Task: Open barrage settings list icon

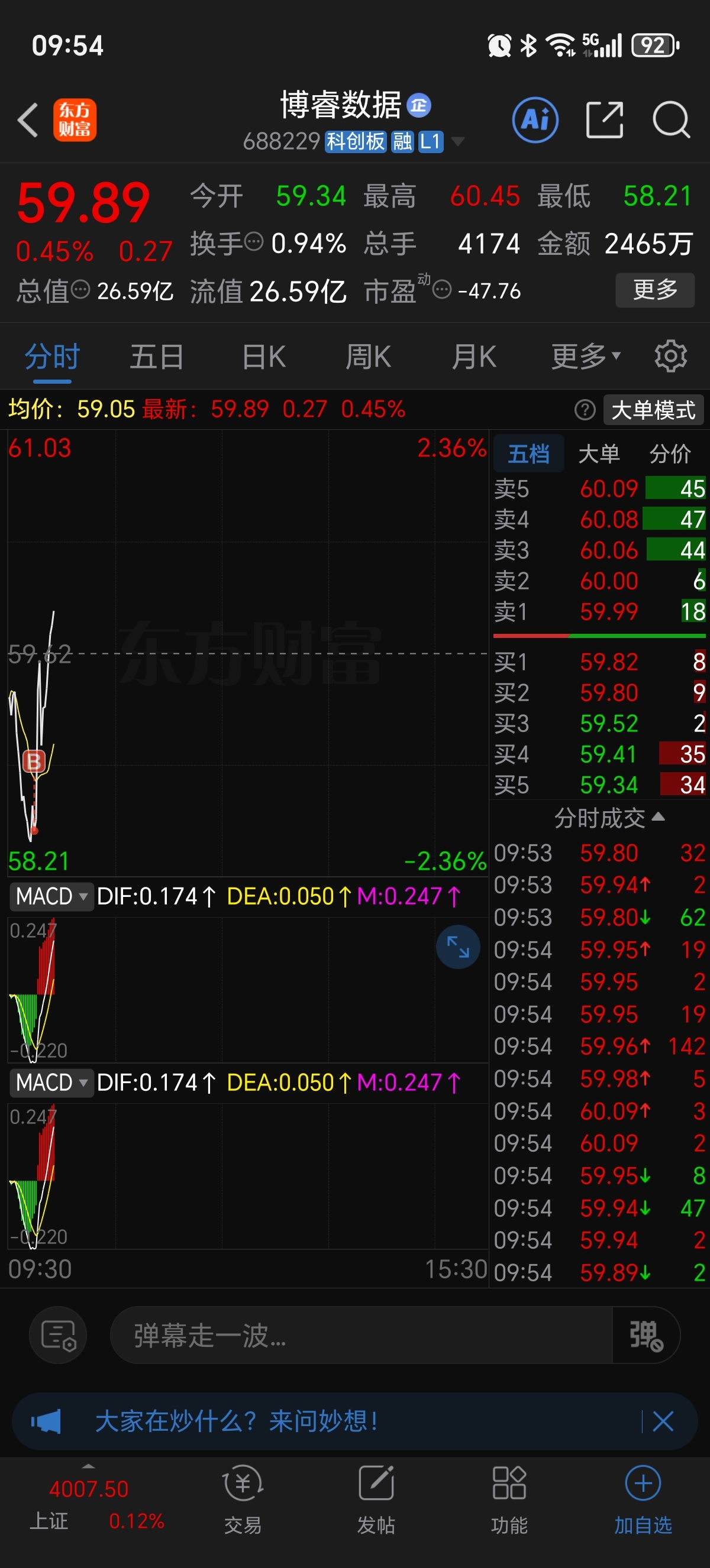Action: [58, 1335]
